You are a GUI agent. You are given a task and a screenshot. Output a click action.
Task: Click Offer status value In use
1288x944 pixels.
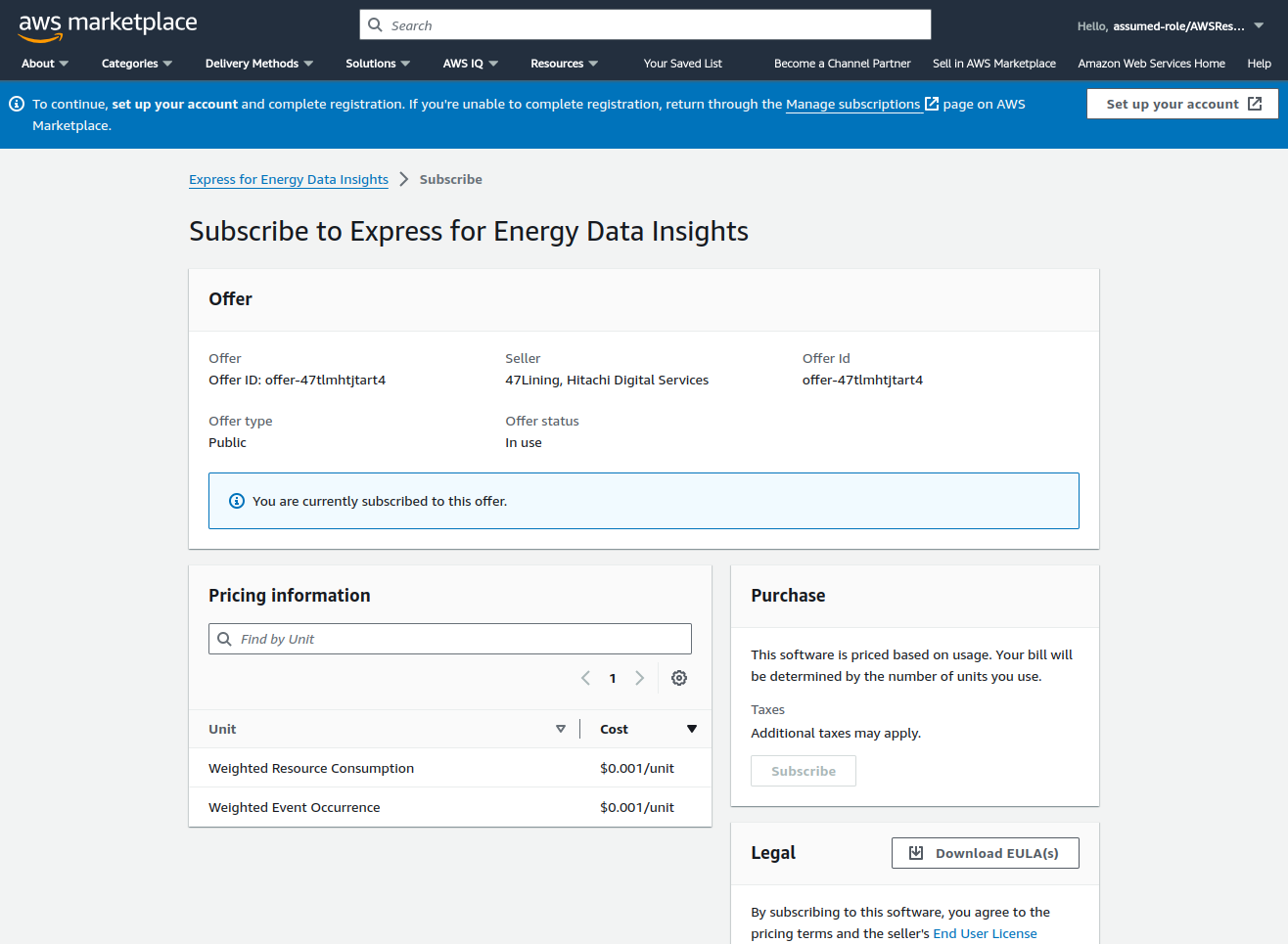(524, 442)
